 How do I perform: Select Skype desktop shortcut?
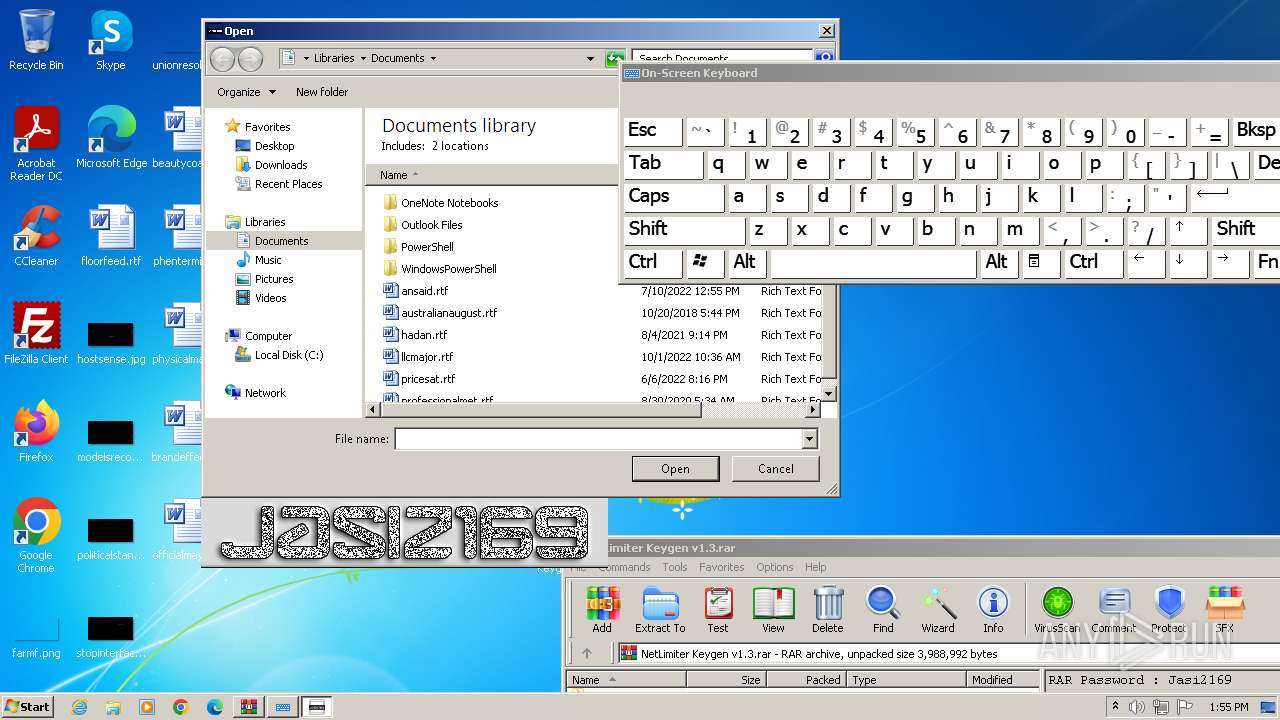tap(110, 40)
